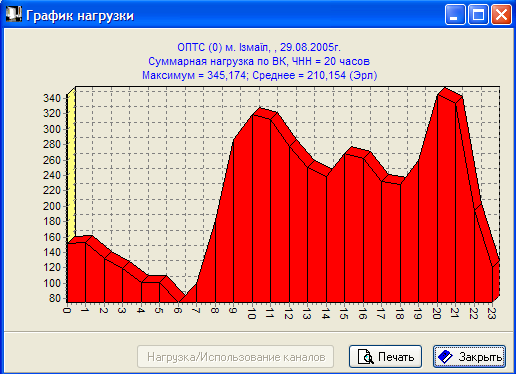Image resolution: width=516 pixels, height=374 pixels.
Task: Click the Печать print button
Action: [x=385, y=357]
